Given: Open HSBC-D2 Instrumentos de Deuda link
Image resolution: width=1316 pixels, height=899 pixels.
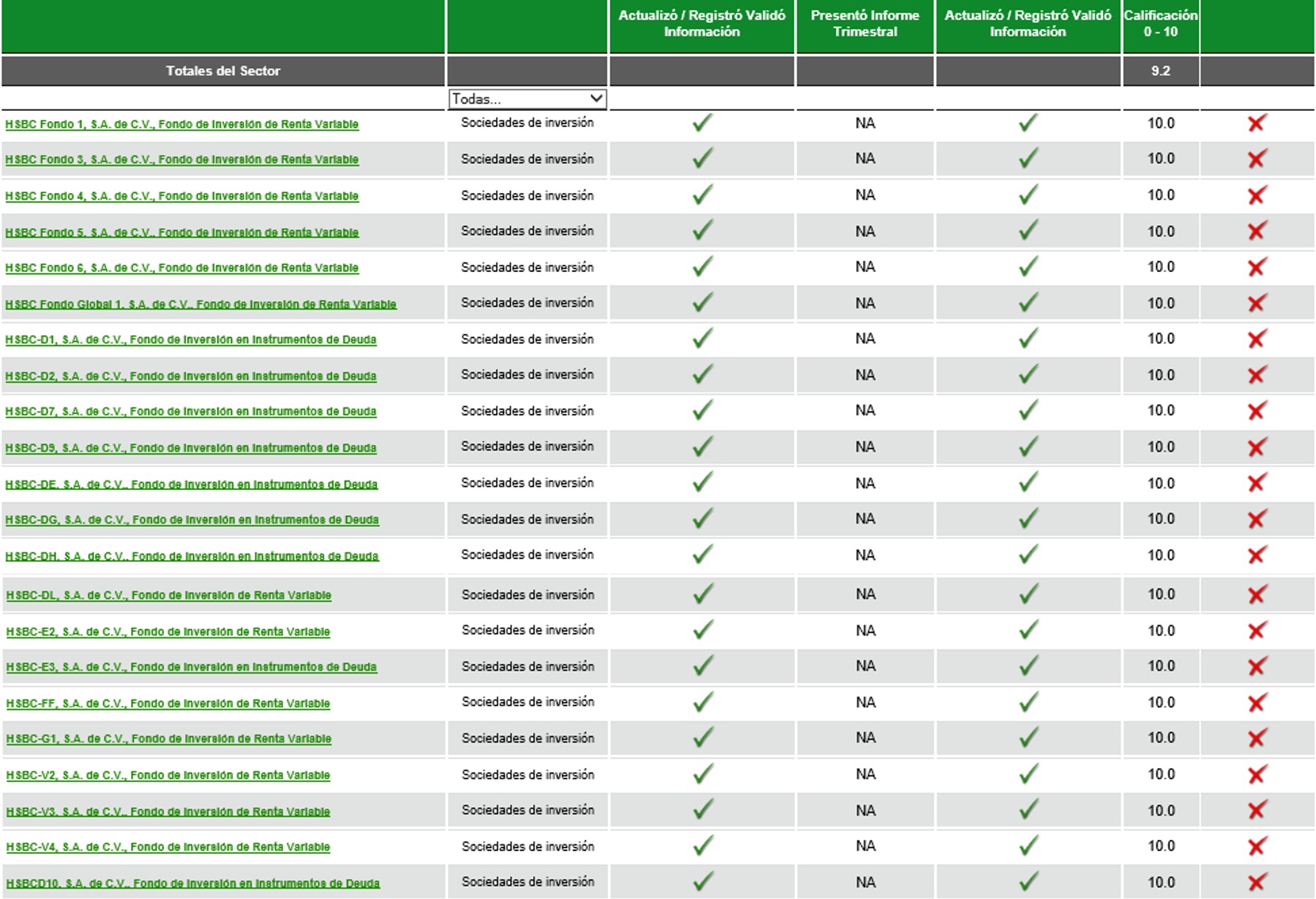Looking at the screenshot, I should point(191,376).
